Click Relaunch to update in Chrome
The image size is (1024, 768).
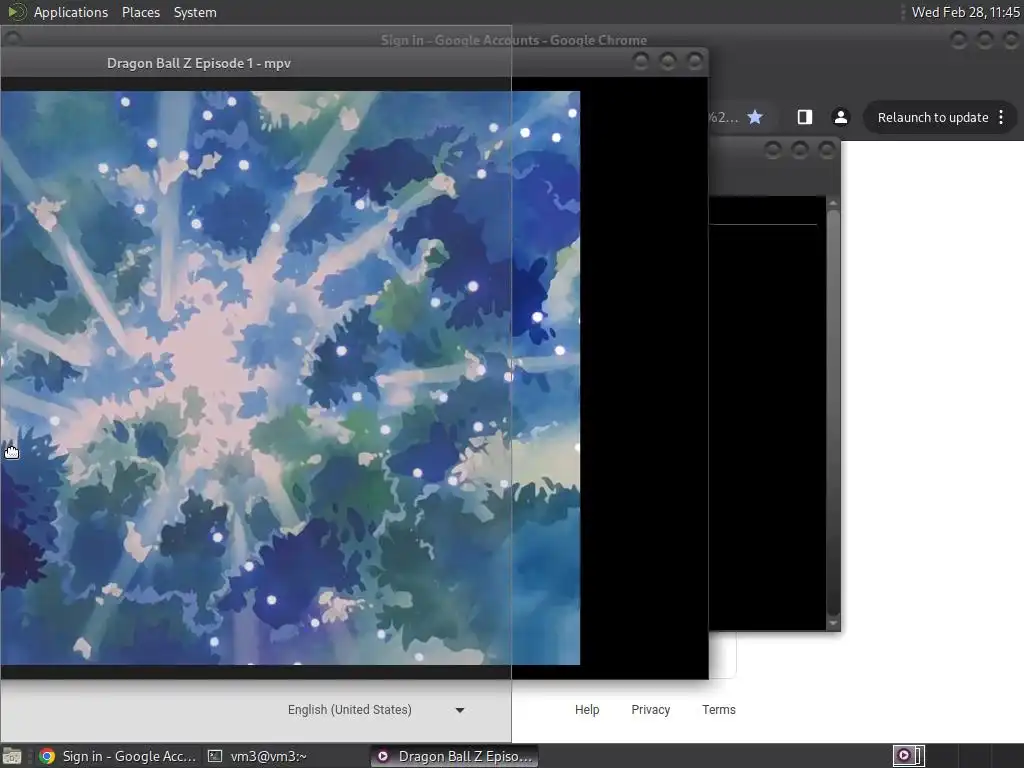pyautogui.click(x=933, y=118)
